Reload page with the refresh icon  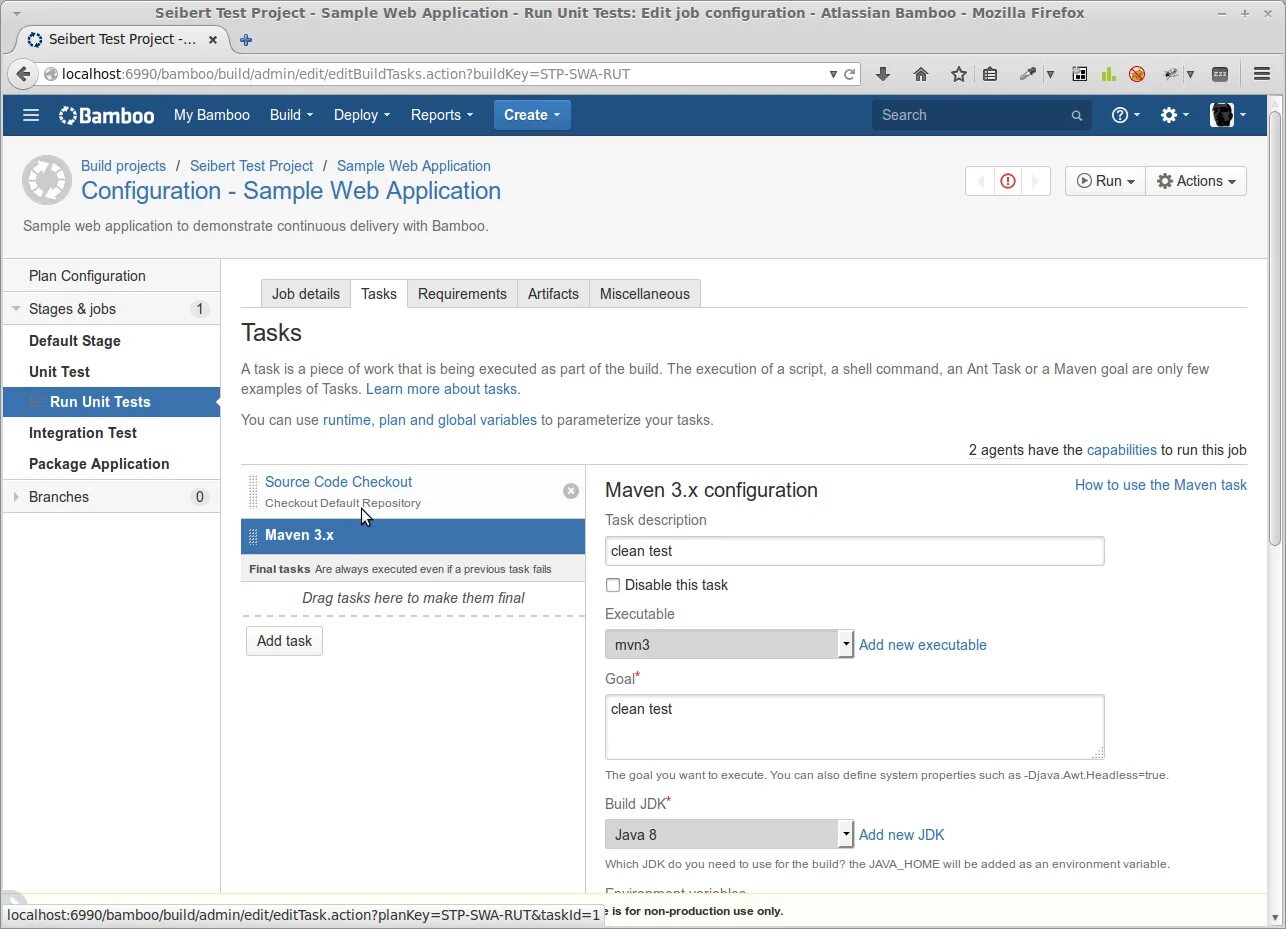(850, 74)
